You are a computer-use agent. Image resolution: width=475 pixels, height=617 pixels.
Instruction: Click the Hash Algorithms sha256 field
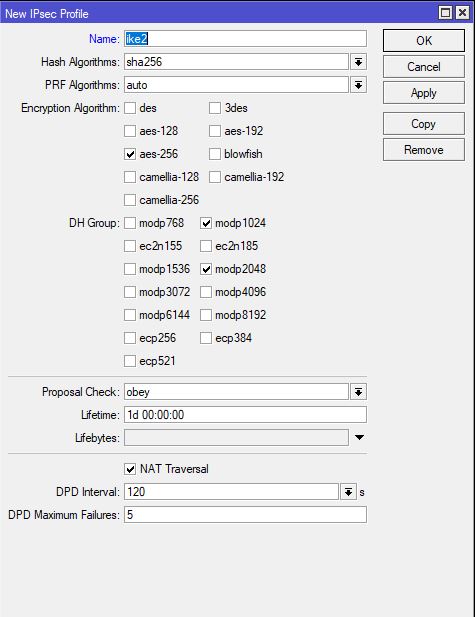coord(236,62)
